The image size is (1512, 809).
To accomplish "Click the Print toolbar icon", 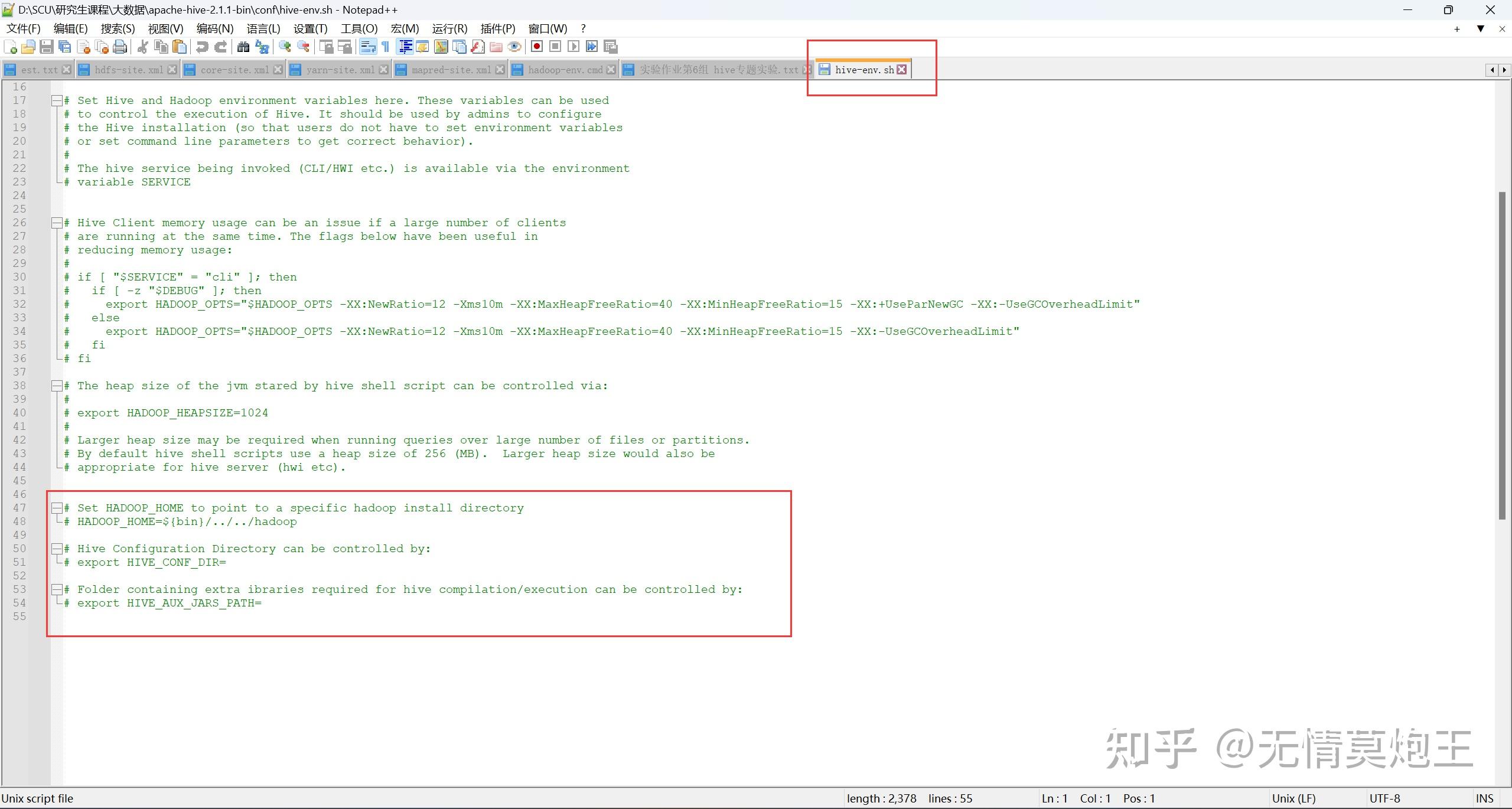I will coord(120,47).
